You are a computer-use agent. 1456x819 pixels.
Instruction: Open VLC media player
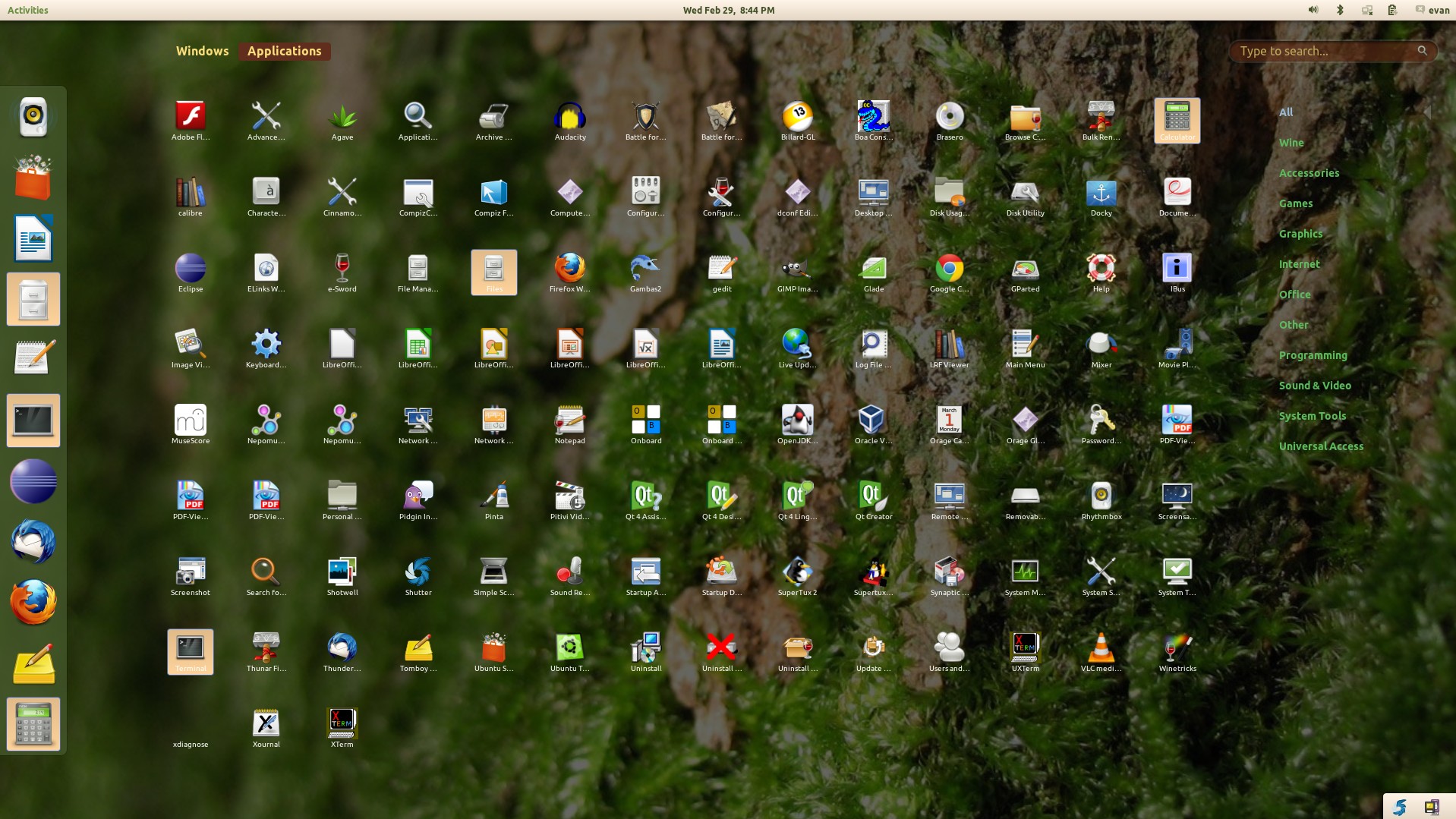click(1101, 652)
